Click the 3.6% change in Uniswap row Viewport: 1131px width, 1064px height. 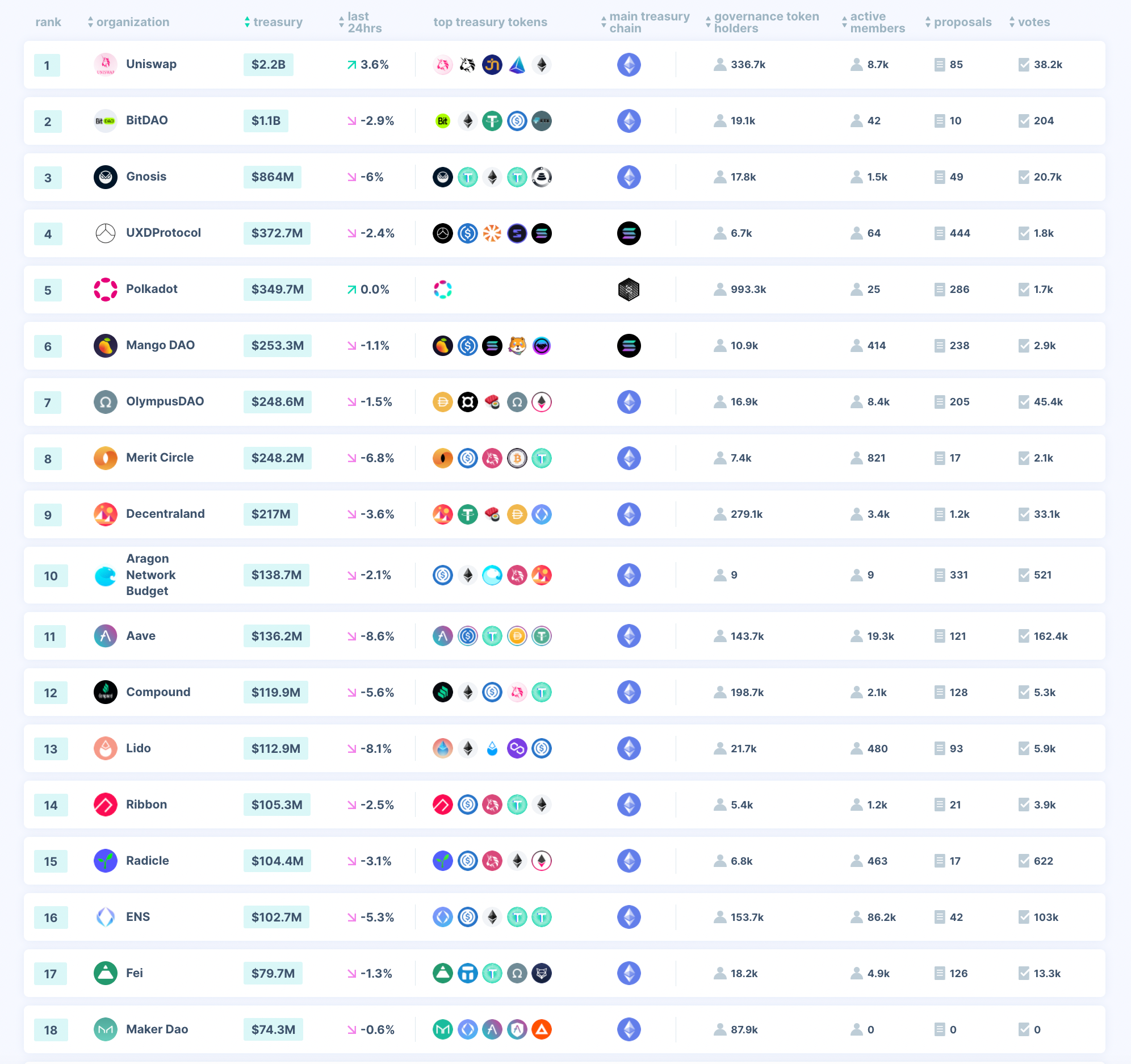(368, 64)
